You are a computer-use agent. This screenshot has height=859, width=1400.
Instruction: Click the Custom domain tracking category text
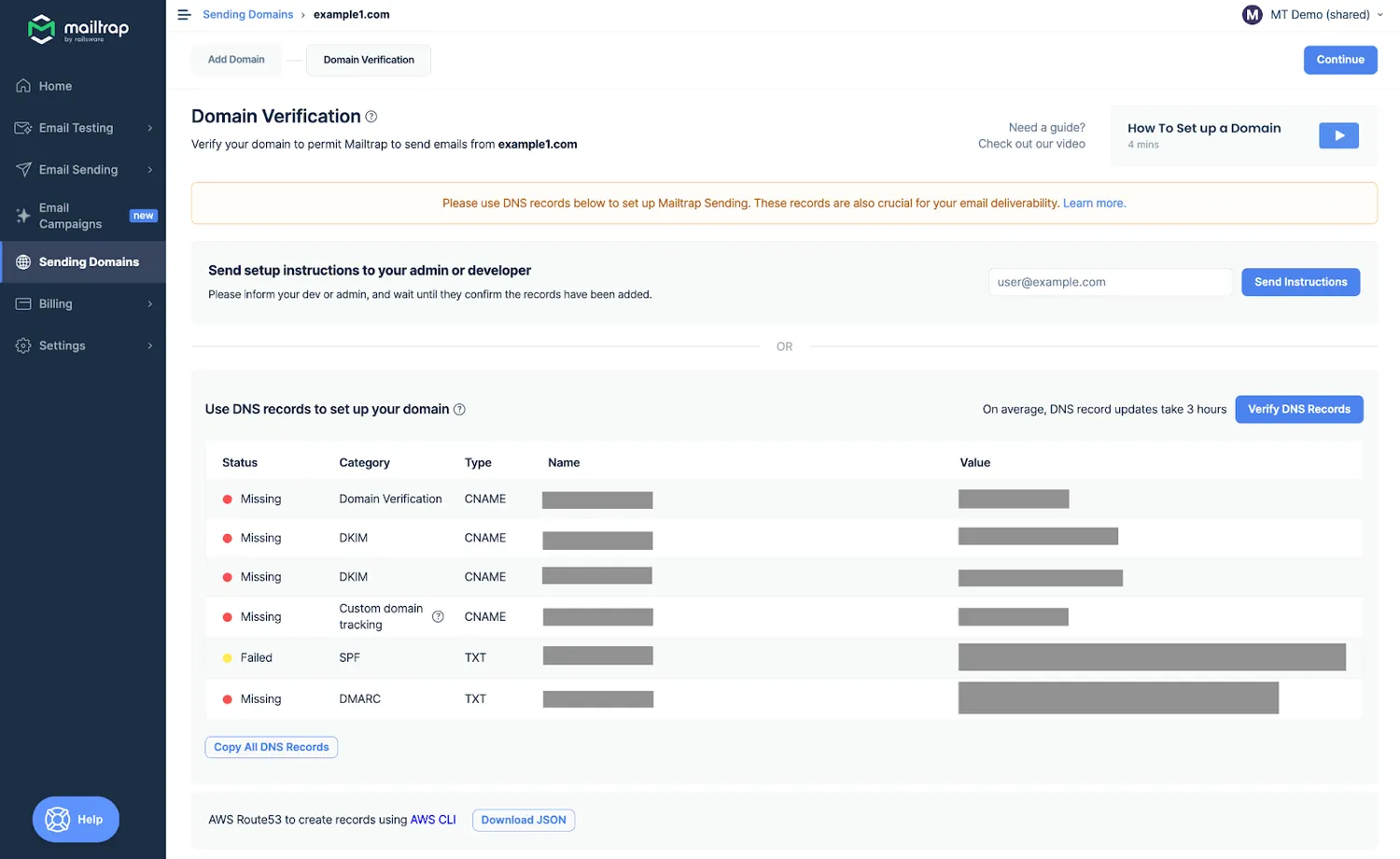coord(381,616)
